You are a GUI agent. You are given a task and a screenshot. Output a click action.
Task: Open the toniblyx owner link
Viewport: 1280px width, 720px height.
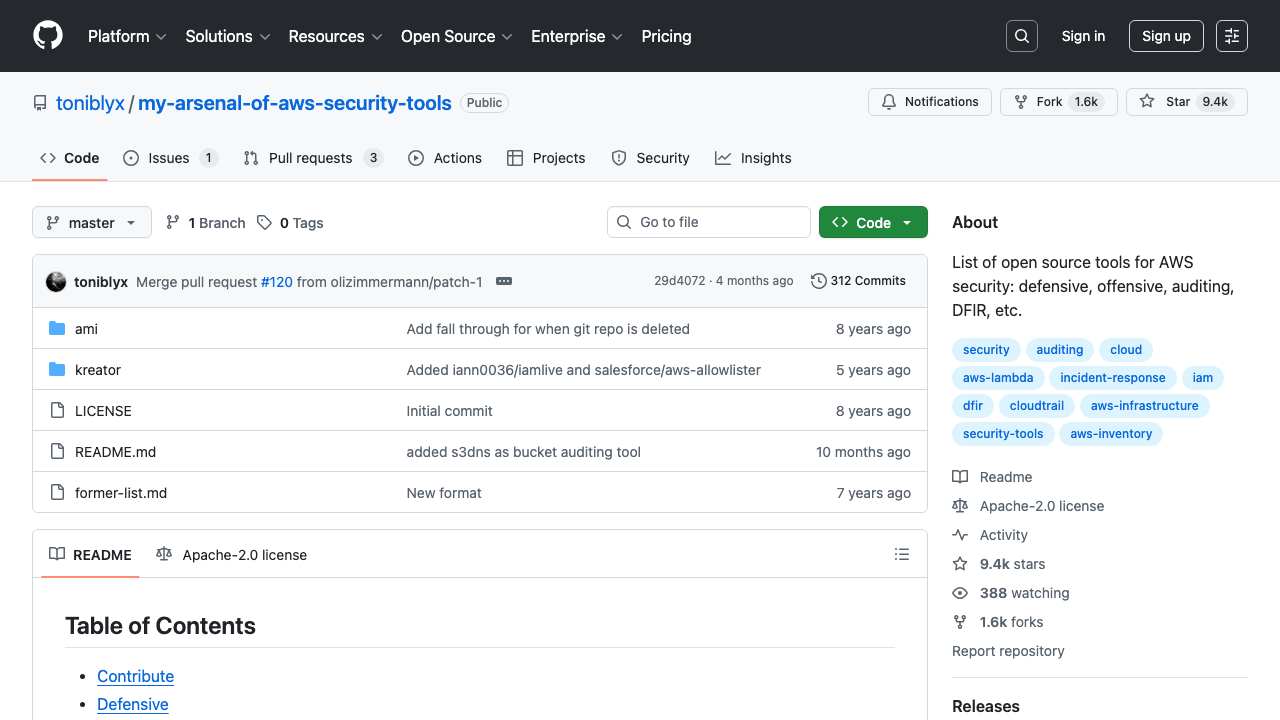90,103
